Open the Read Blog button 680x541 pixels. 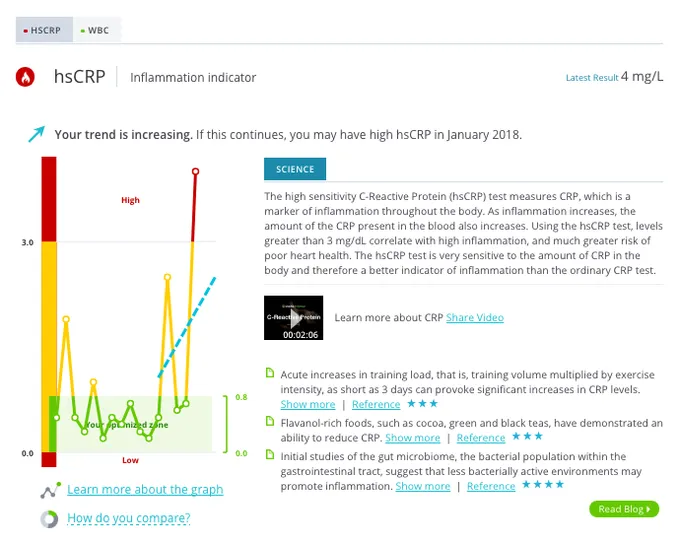[624, 509]
